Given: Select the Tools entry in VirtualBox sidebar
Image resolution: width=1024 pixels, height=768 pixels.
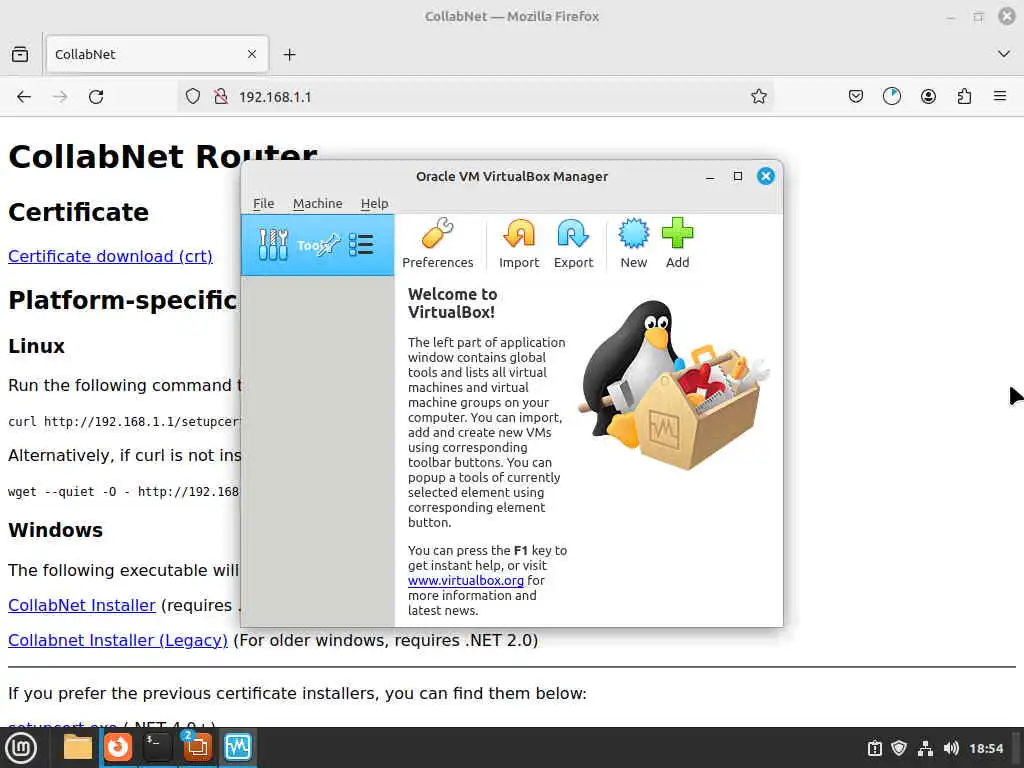Looking at the screenshot, I should (317, 245).
